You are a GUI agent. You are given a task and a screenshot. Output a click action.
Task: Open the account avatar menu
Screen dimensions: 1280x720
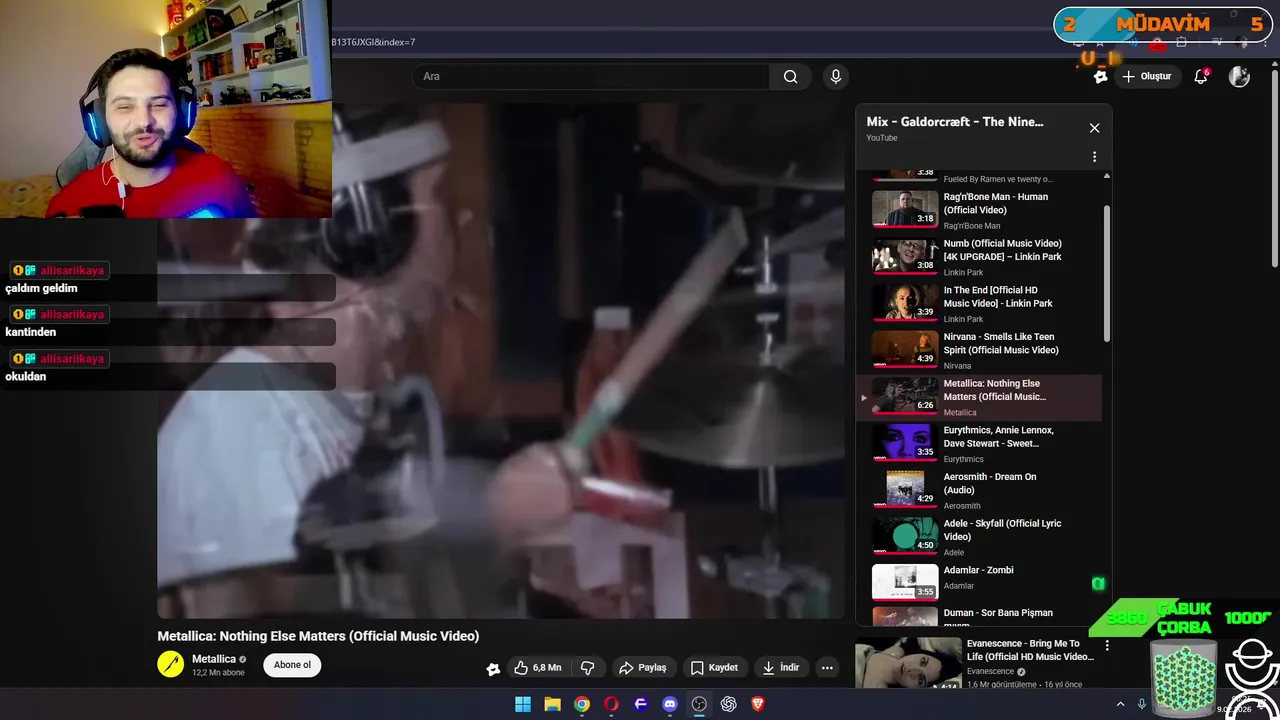tap(1239, 77)
